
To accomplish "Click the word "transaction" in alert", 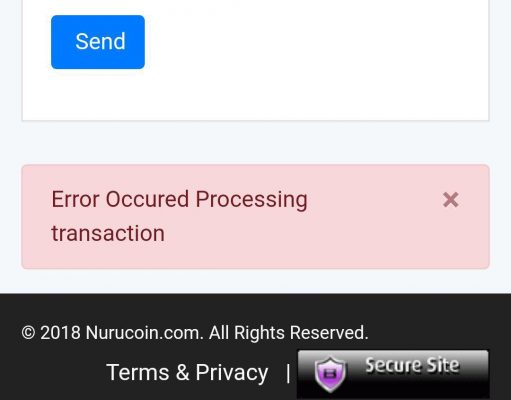I will pyautogui.click(x=108, y=233).
